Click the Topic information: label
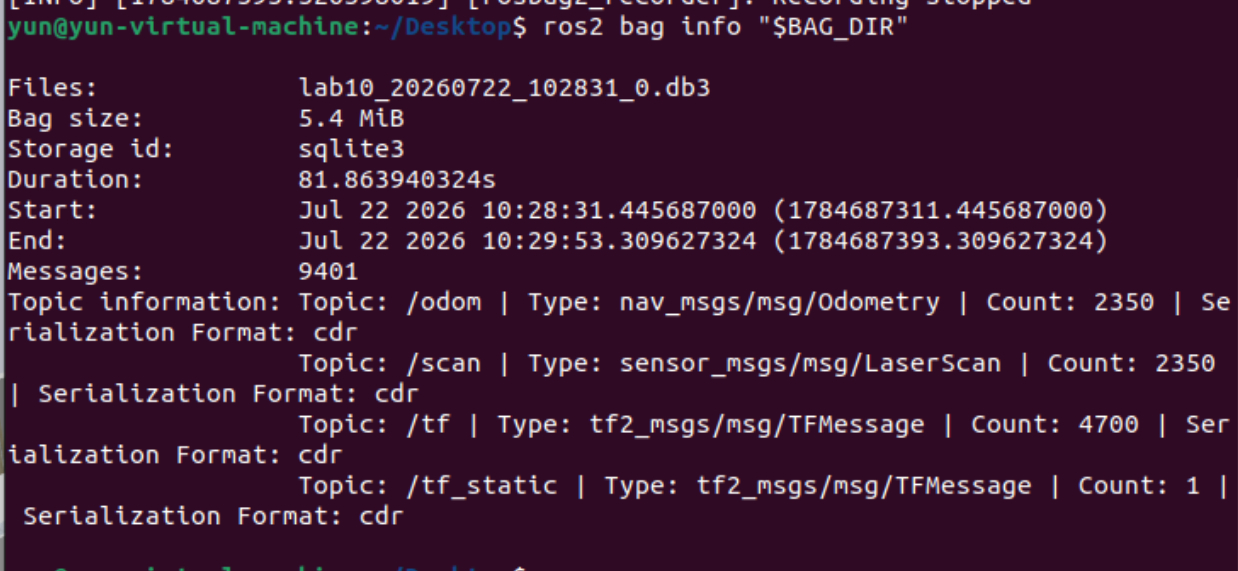Viewport: 1238px width, 571px height. (146, 303)
